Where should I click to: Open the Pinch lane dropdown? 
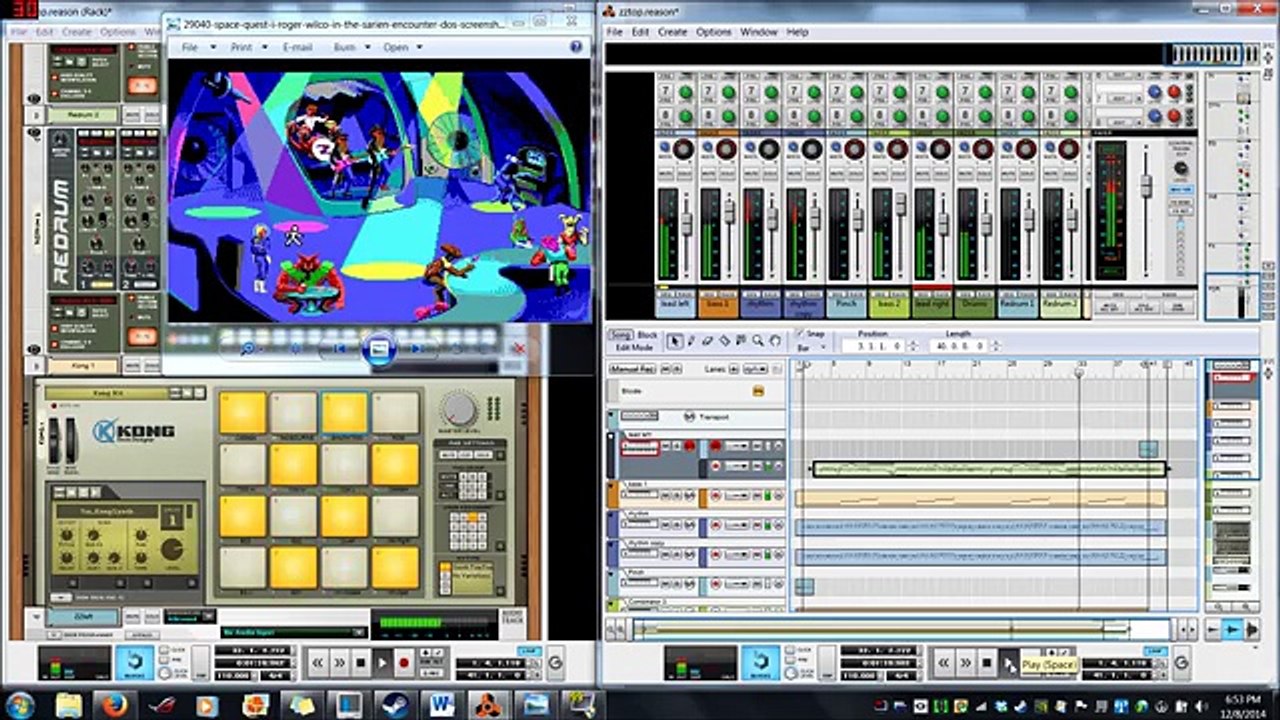click(x=737, y=583)
